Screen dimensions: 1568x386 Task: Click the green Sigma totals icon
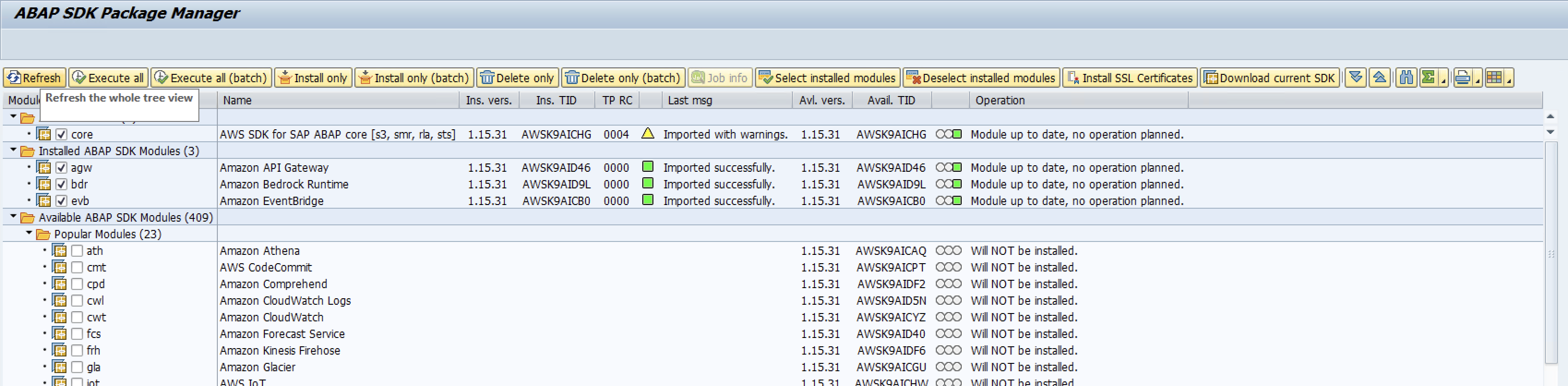pyautogui.click(x=1428, y=77)
